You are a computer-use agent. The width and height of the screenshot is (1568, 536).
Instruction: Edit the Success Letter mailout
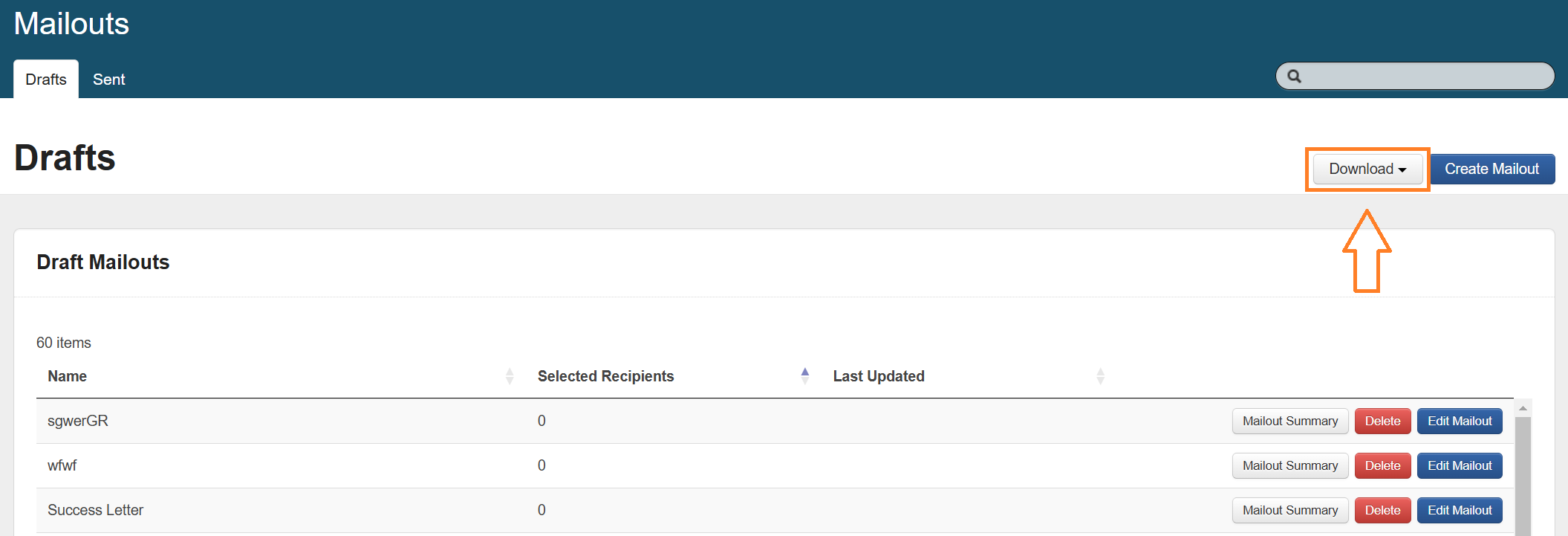coord(1459,511)
